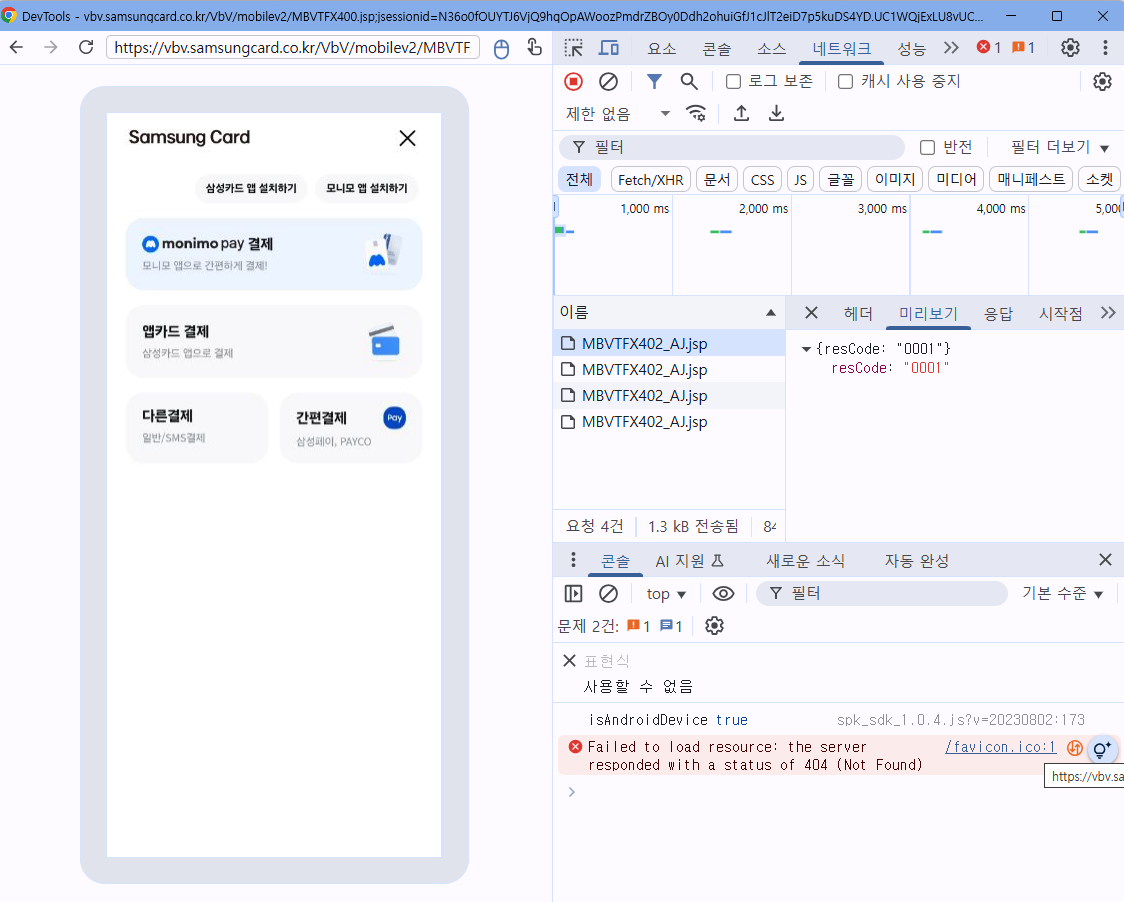Image resolution: width=1124 pixels, height=902 pixels.
Task: Open DevTools main settings gear
Action: click(x=1070, y=48)
